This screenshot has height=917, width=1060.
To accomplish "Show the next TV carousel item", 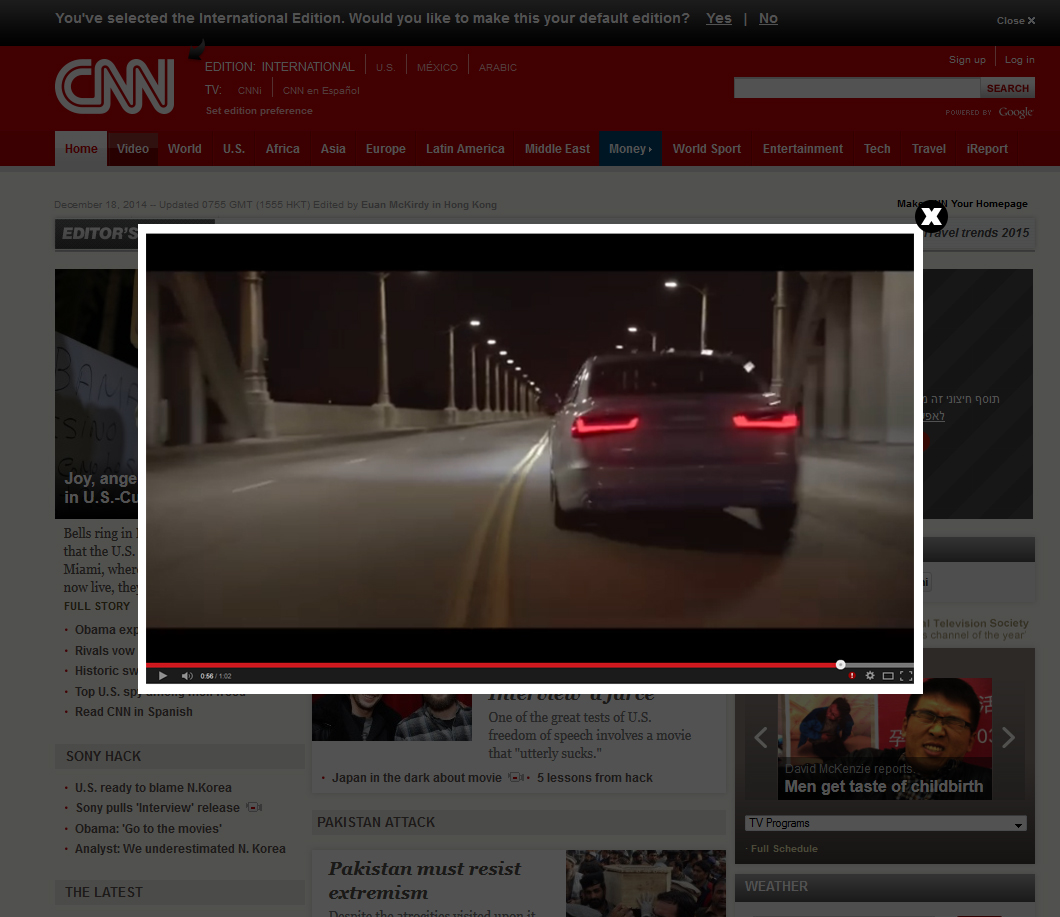I will coord(1008,737).
